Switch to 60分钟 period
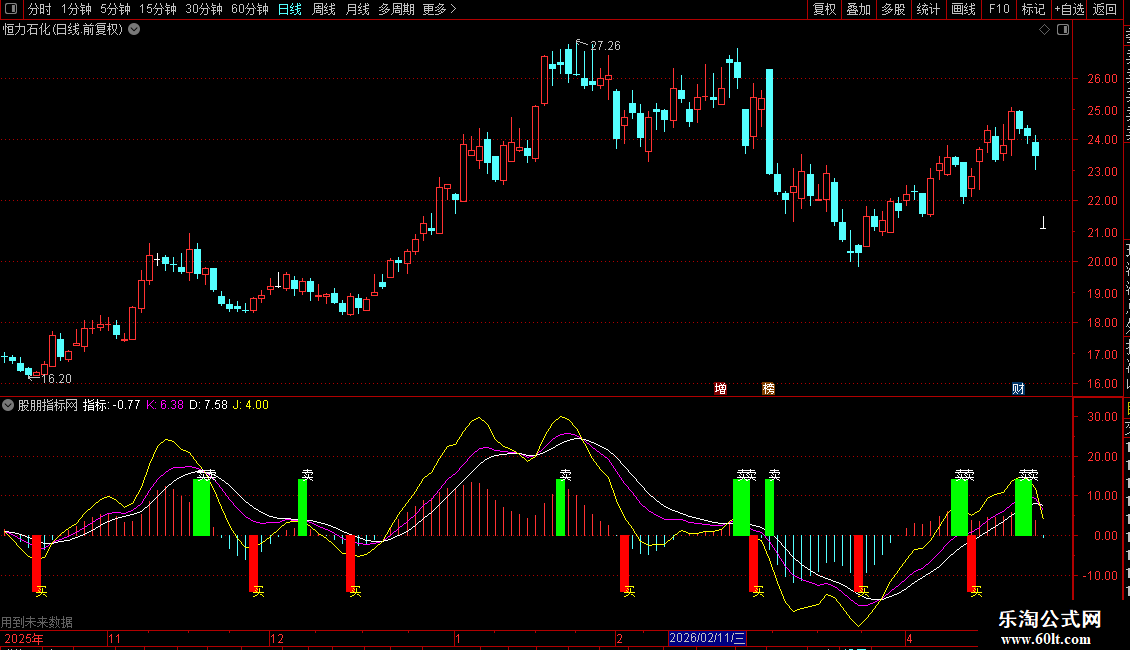 pyautogui.click(x=250, y=9)
